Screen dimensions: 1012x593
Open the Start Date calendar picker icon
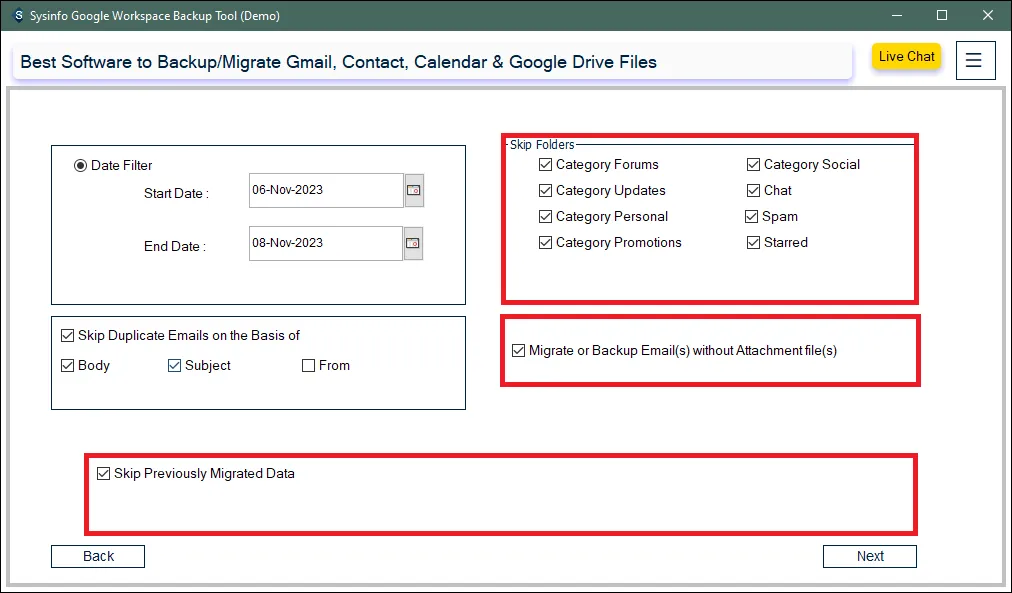click(x=414, y=190)
